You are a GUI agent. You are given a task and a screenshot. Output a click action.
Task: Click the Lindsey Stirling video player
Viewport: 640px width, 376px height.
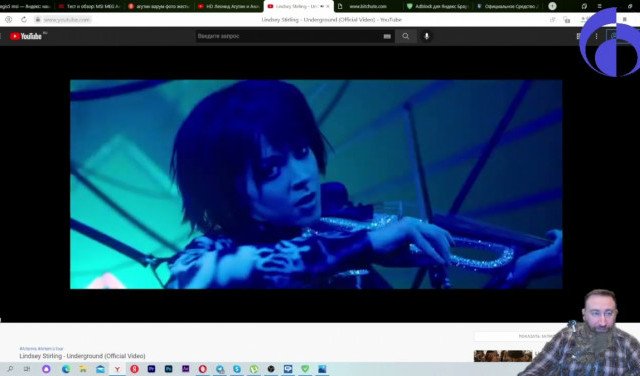(x=316, y=184)
